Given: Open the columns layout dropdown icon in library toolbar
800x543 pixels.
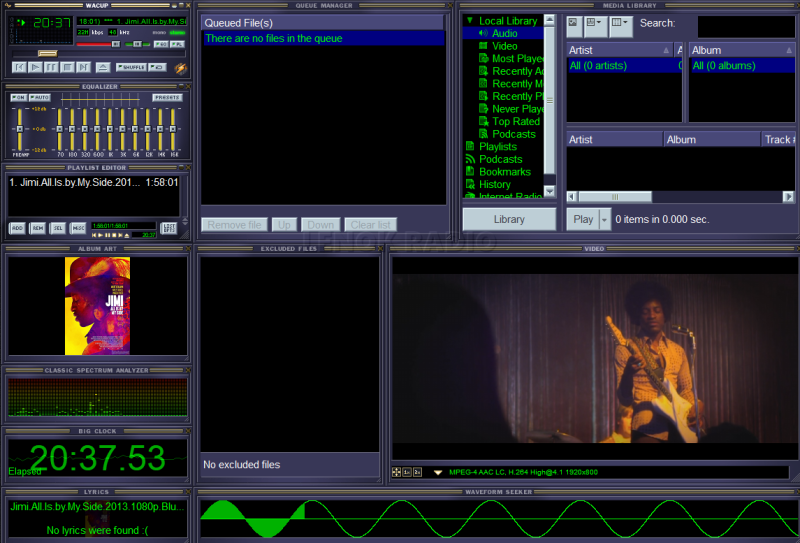Looking at the screenshot, I should pos(621,26).
